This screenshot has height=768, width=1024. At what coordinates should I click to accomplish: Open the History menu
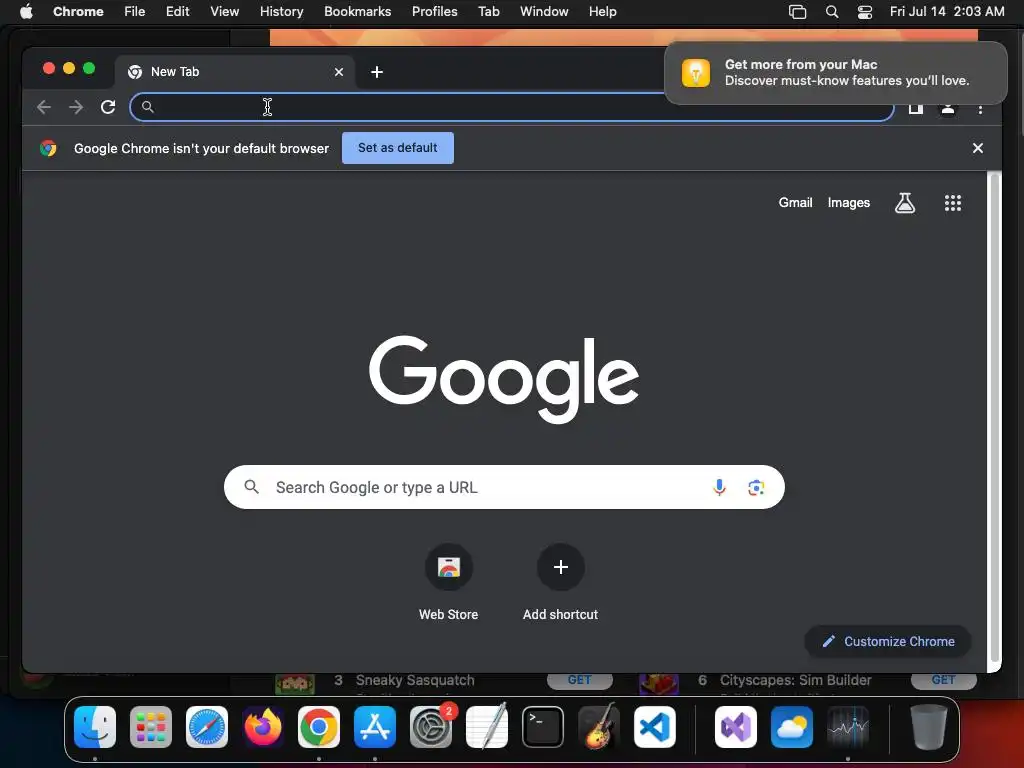coord(281,12)
